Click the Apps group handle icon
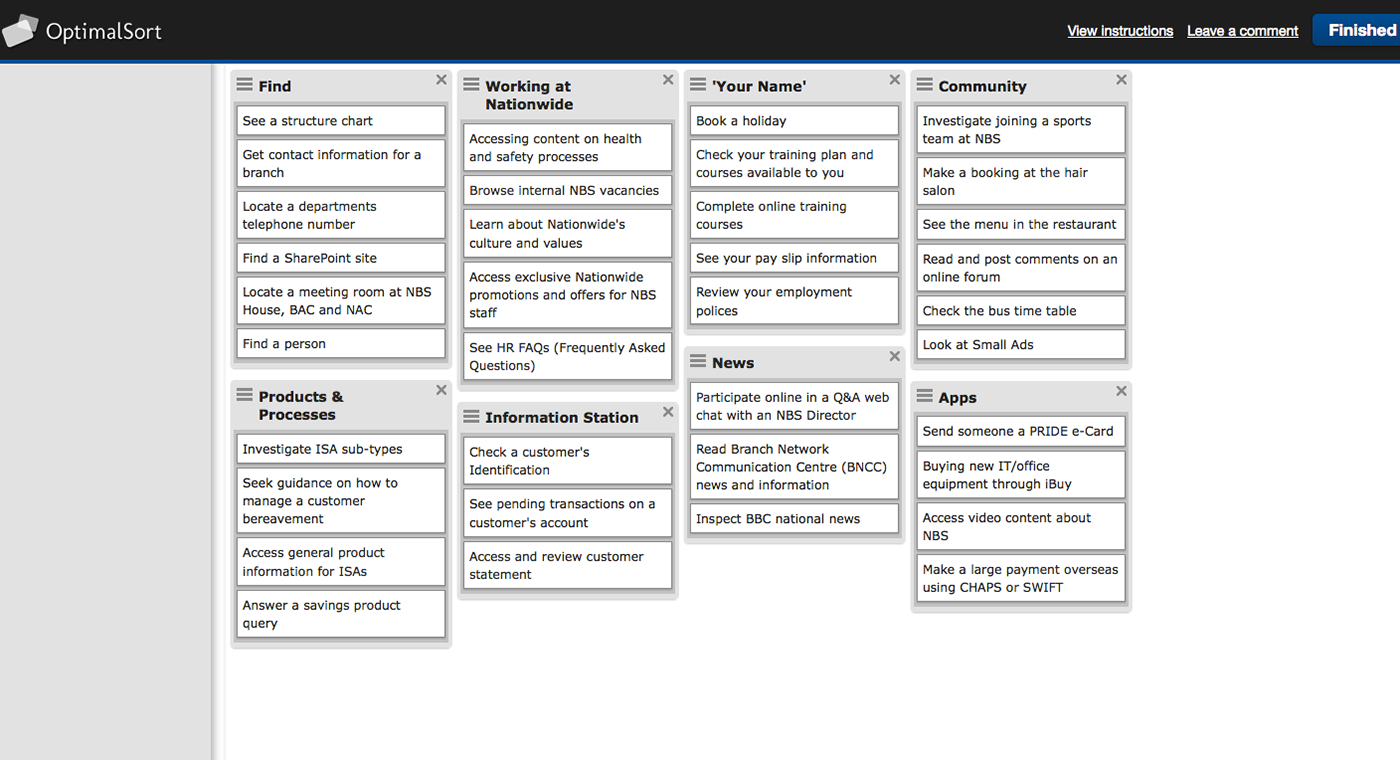 click(x=925, y=396)
